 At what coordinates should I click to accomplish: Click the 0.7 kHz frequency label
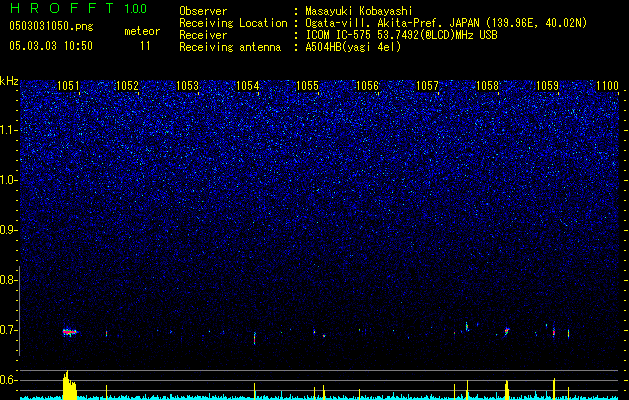tap(8, 330)
